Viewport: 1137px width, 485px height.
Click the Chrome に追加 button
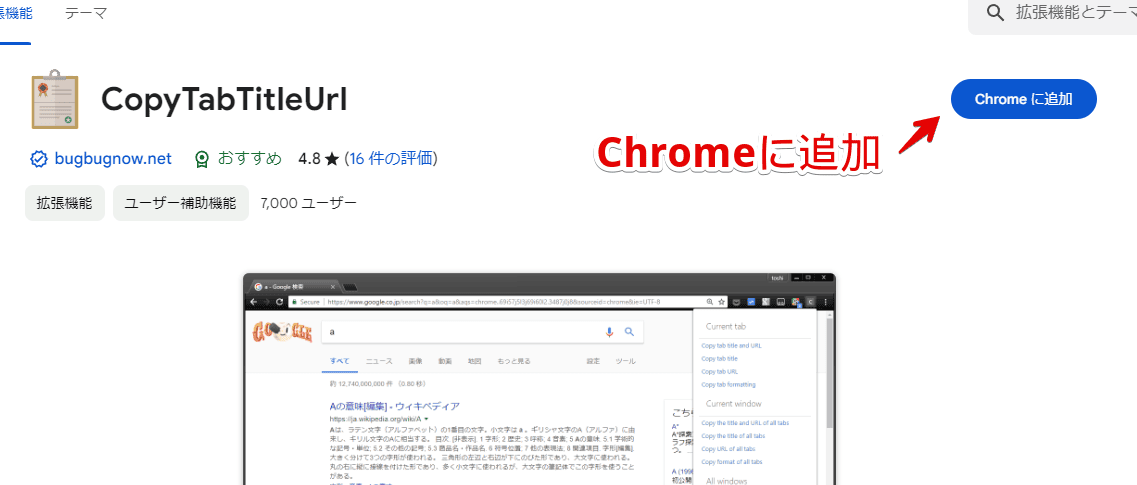coord(1023,99)
